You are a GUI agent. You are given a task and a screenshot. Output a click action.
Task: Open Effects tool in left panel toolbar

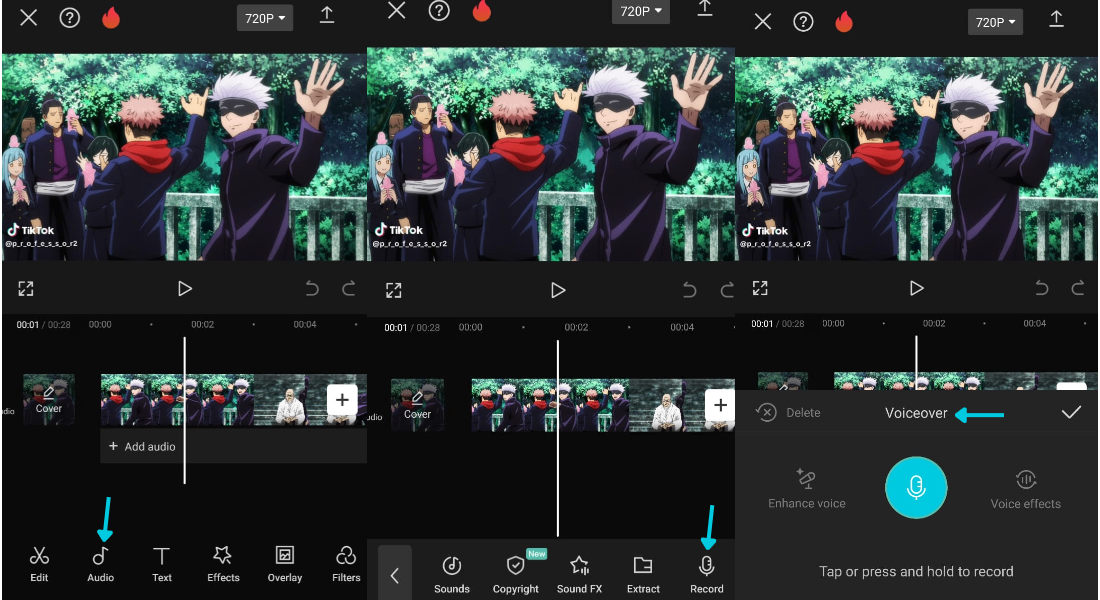[x=223, y=564]
